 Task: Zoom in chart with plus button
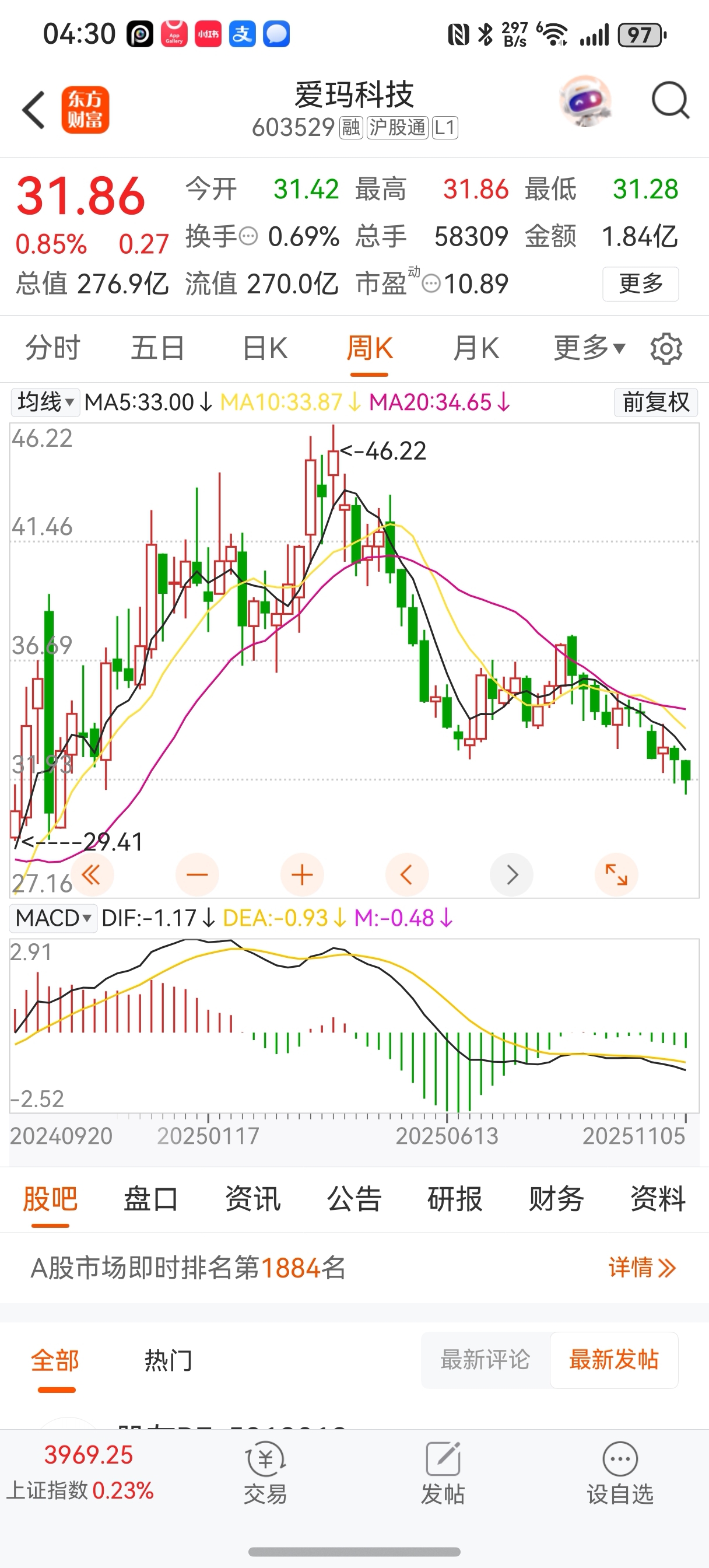pos(303,876)
